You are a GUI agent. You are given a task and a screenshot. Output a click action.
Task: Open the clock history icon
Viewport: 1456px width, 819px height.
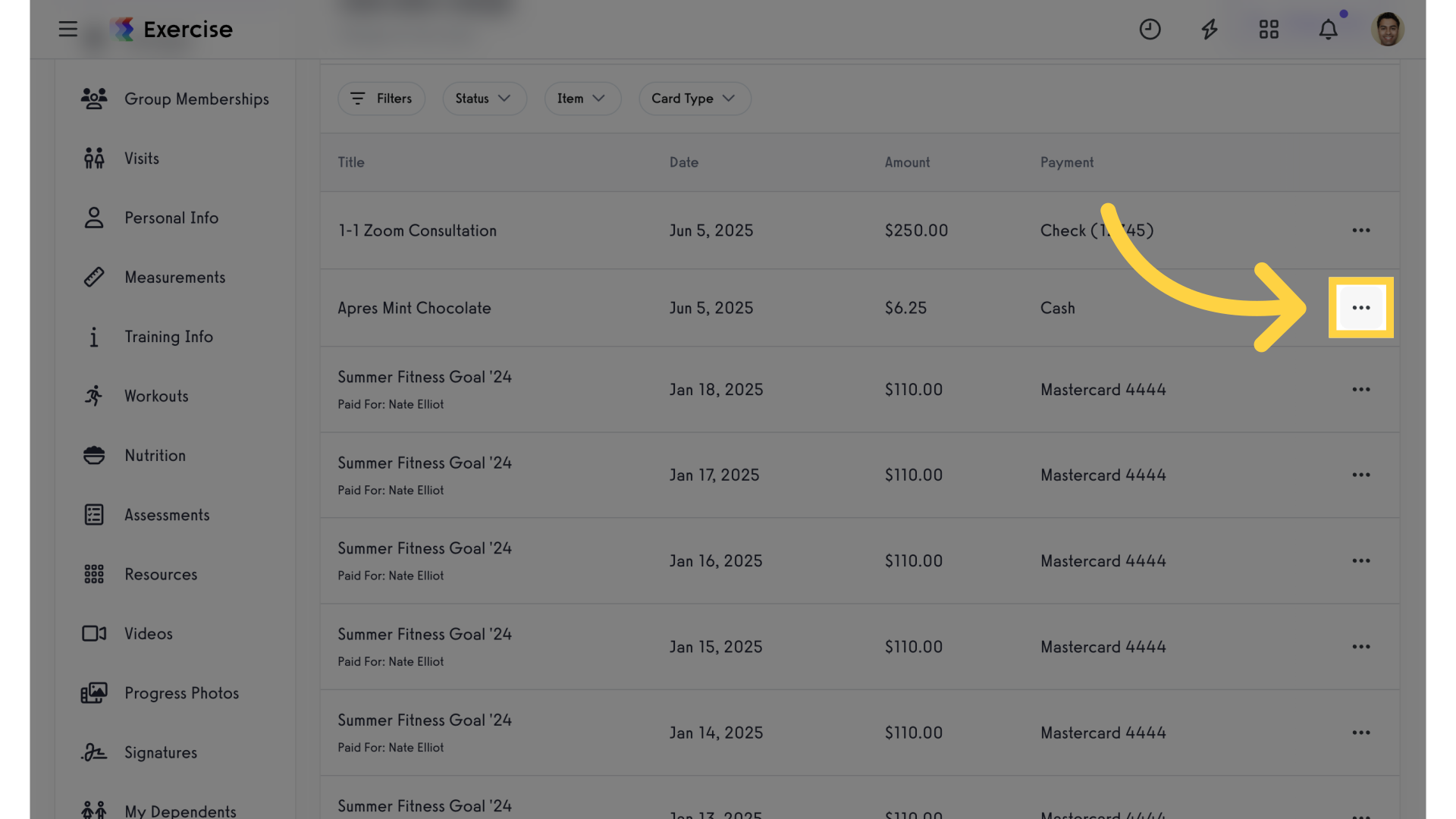pos(1150,30)
